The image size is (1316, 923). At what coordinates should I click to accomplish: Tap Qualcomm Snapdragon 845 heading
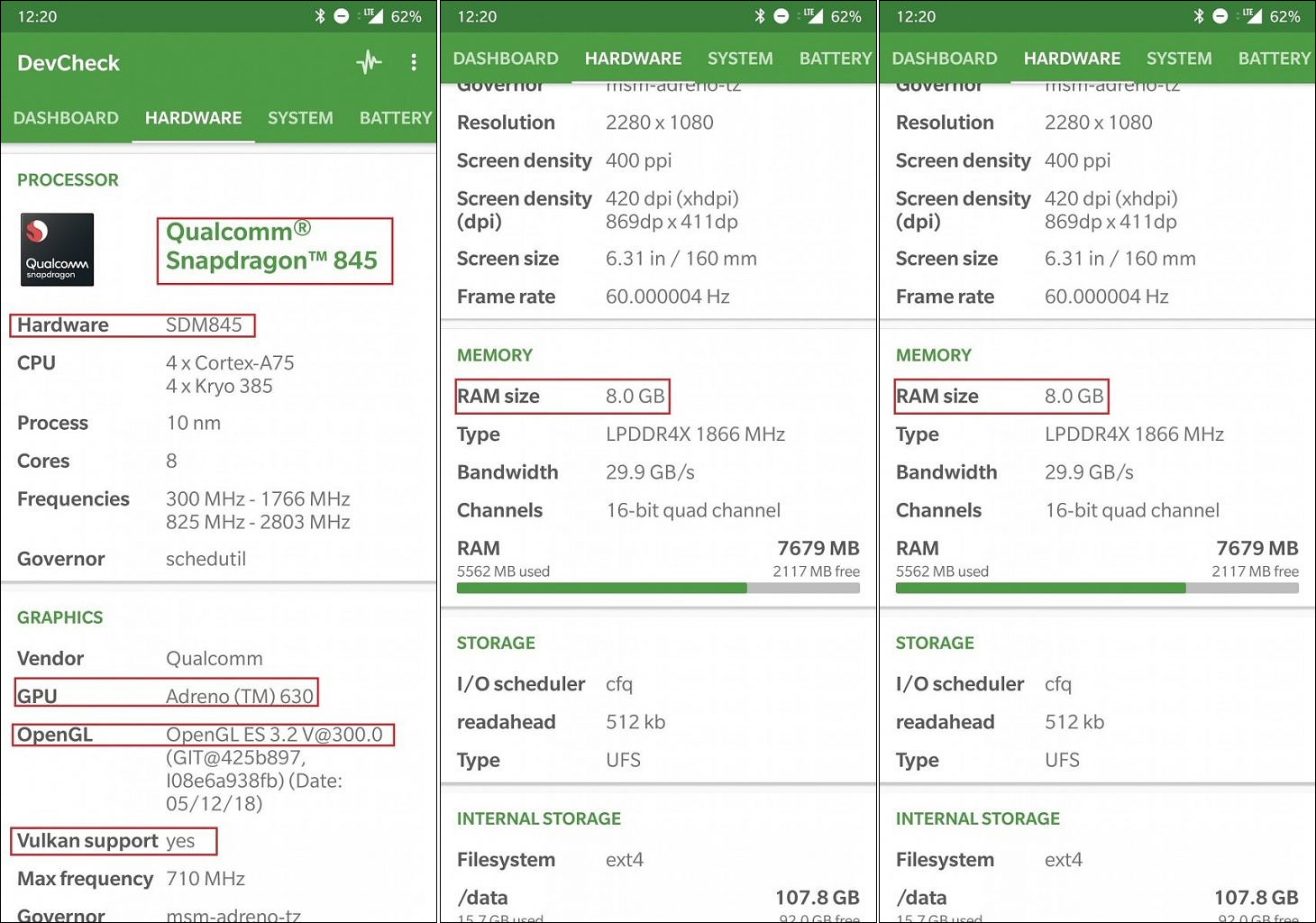[271, 246]
